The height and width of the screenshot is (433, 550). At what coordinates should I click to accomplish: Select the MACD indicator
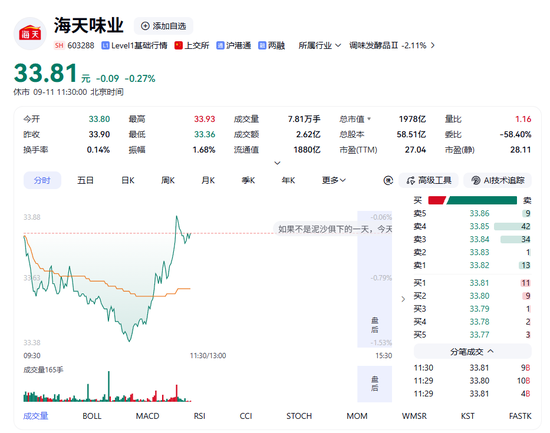point(147,416)
